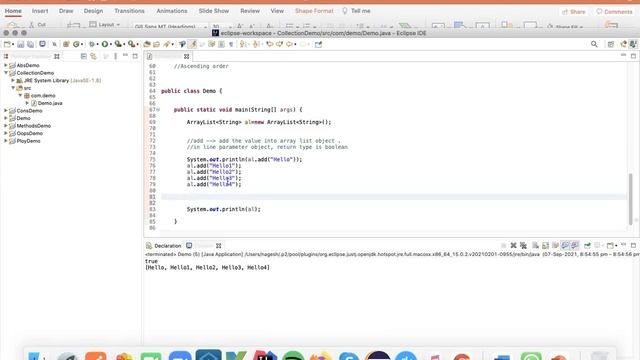The width and height of the screenshot is (640, 360).
Task: Select the Demo project in Package Explorer
Action: (x=23, y=118)
